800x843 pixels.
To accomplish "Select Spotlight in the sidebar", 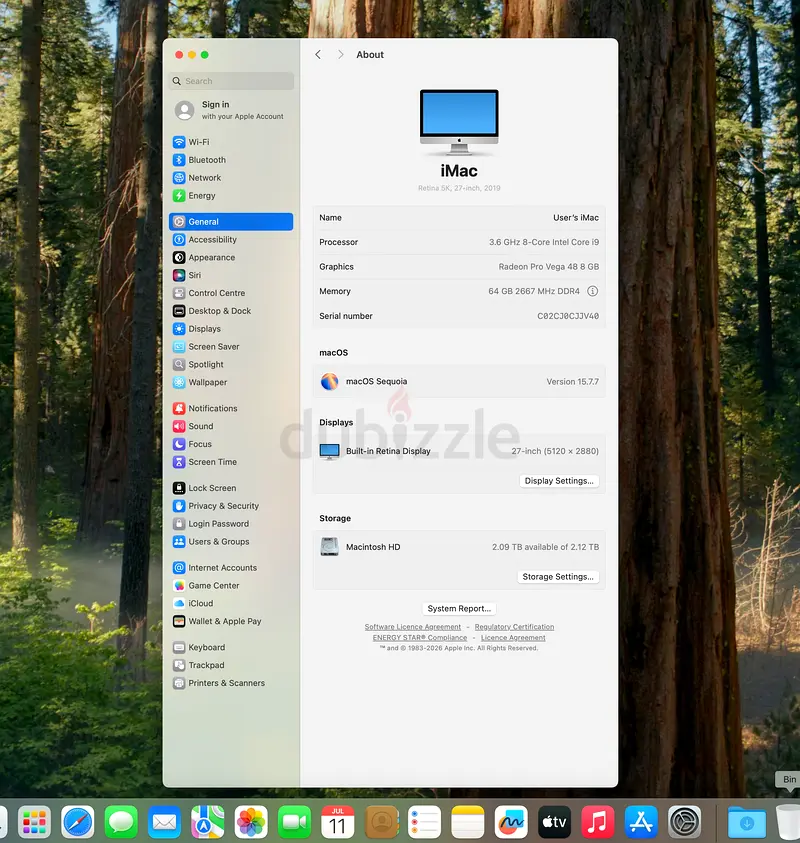I will [231, 365].
